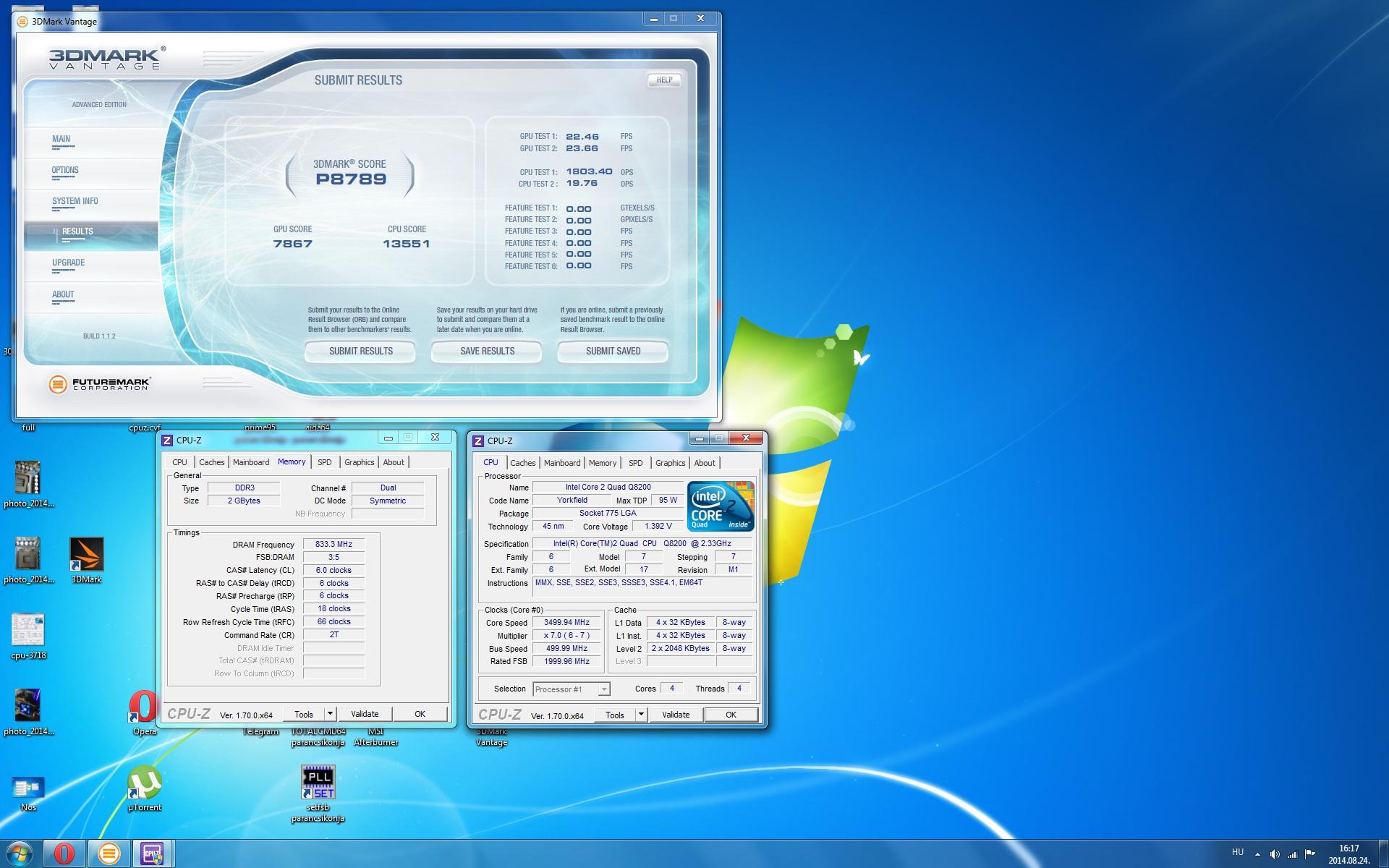
Task: Open Graphics tab in CPU-Z Memory window
Action: click(x=360, y=462)
